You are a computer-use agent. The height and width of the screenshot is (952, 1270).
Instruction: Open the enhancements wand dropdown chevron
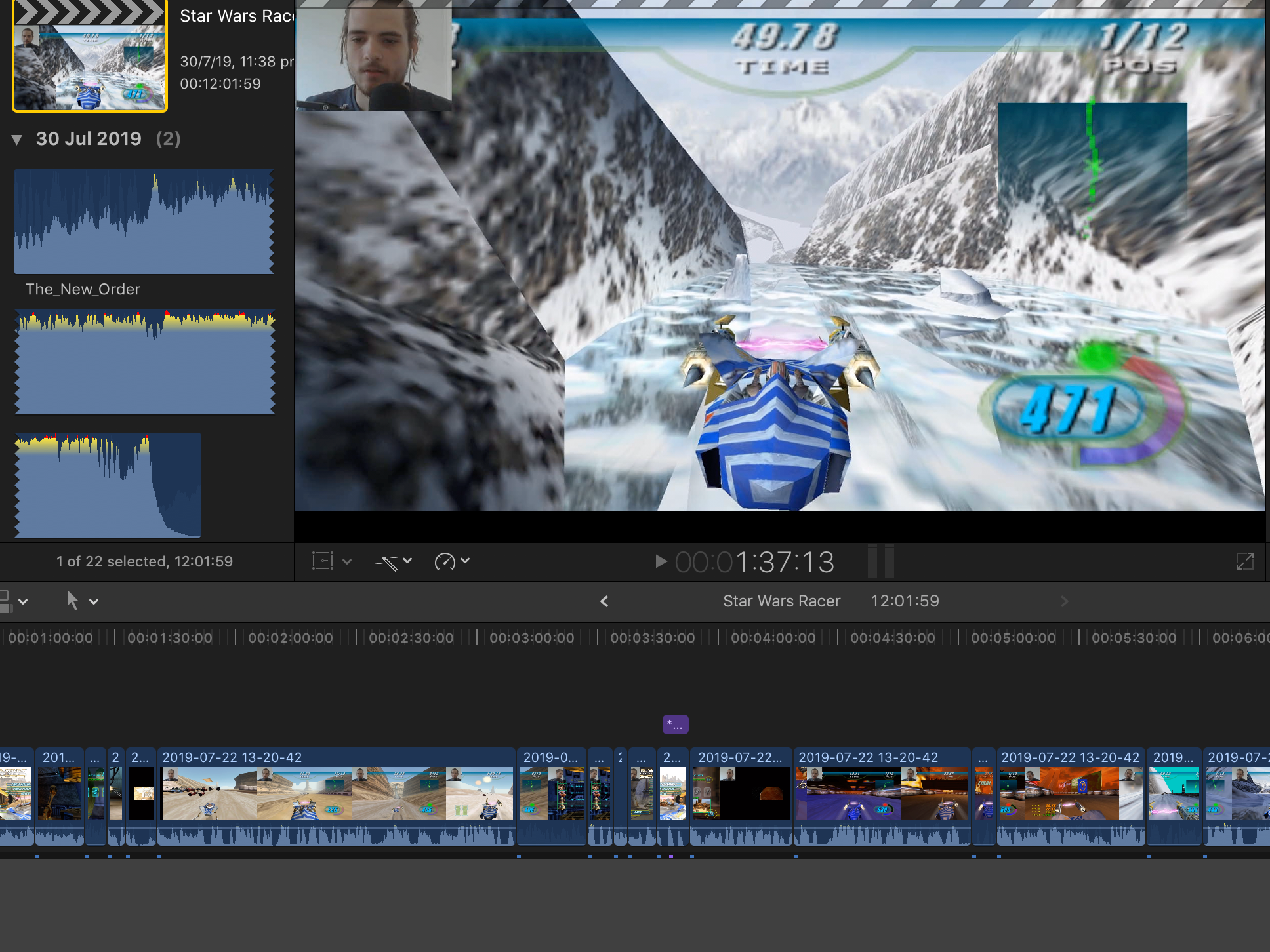[x=407, y=561]
